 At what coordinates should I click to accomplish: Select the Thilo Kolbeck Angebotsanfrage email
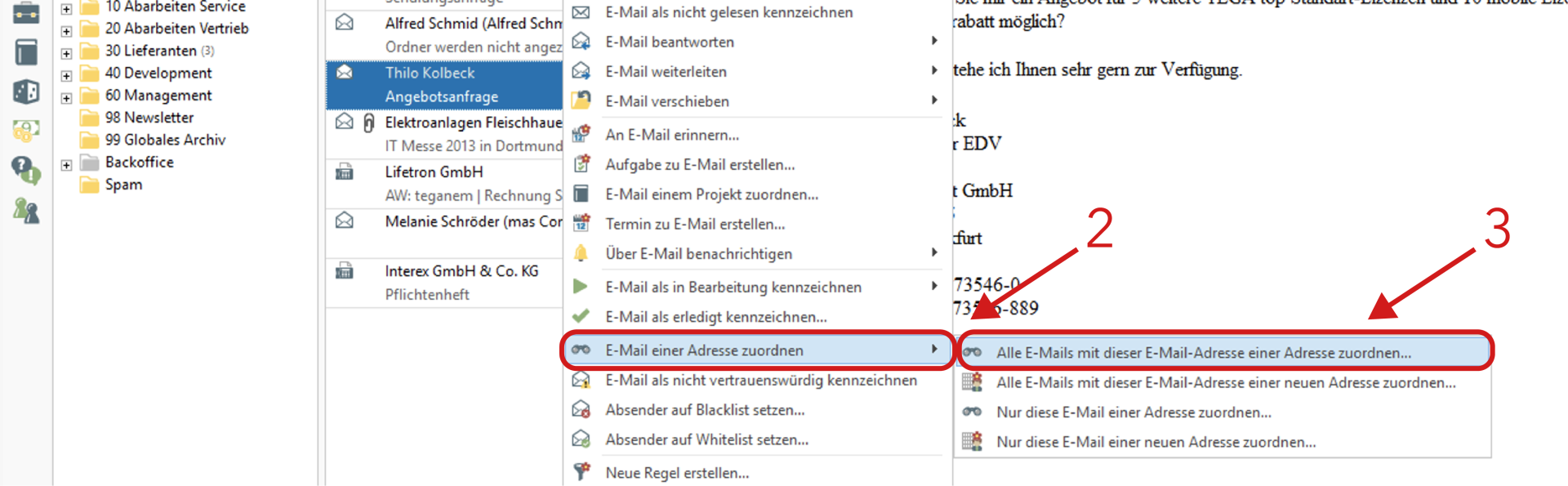pyautogui.click(x=444, y=84)
